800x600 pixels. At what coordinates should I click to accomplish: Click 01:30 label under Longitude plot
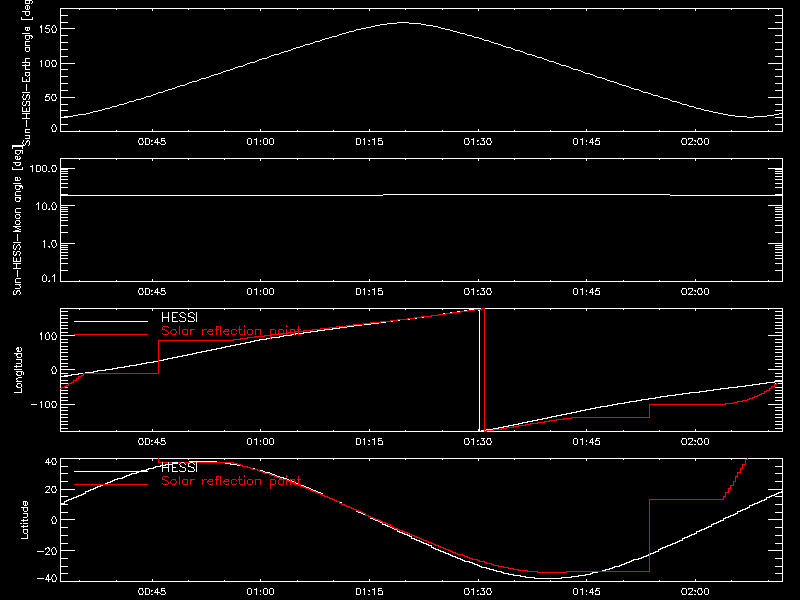[478, 442]
